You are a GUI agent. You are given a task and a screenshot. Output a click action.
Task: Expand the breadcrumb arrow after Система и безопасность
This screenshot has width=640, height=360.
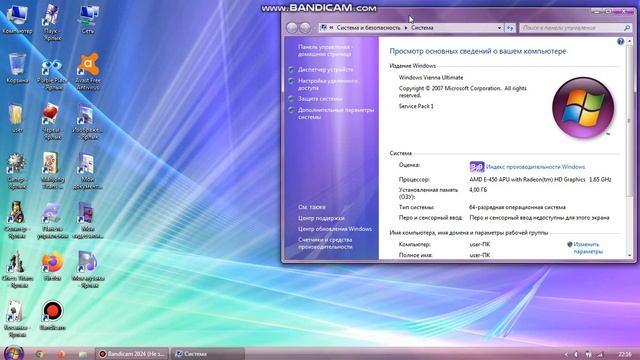pos(406,28)
